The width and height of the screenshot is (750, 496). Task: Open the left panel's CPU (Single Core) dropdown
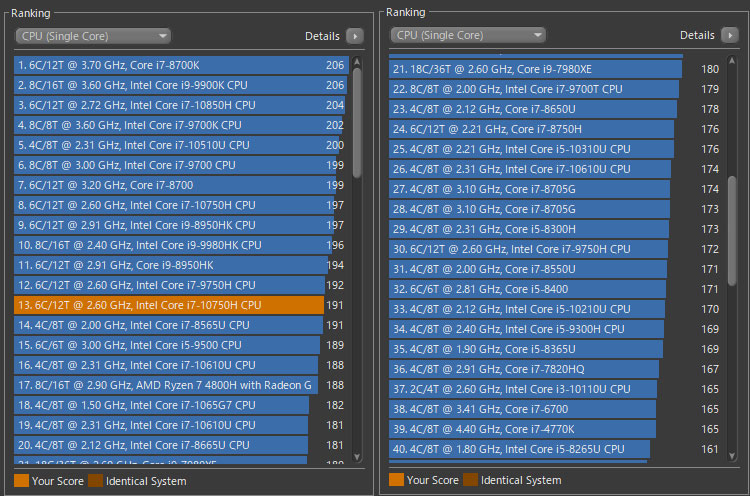coord(93,36)
